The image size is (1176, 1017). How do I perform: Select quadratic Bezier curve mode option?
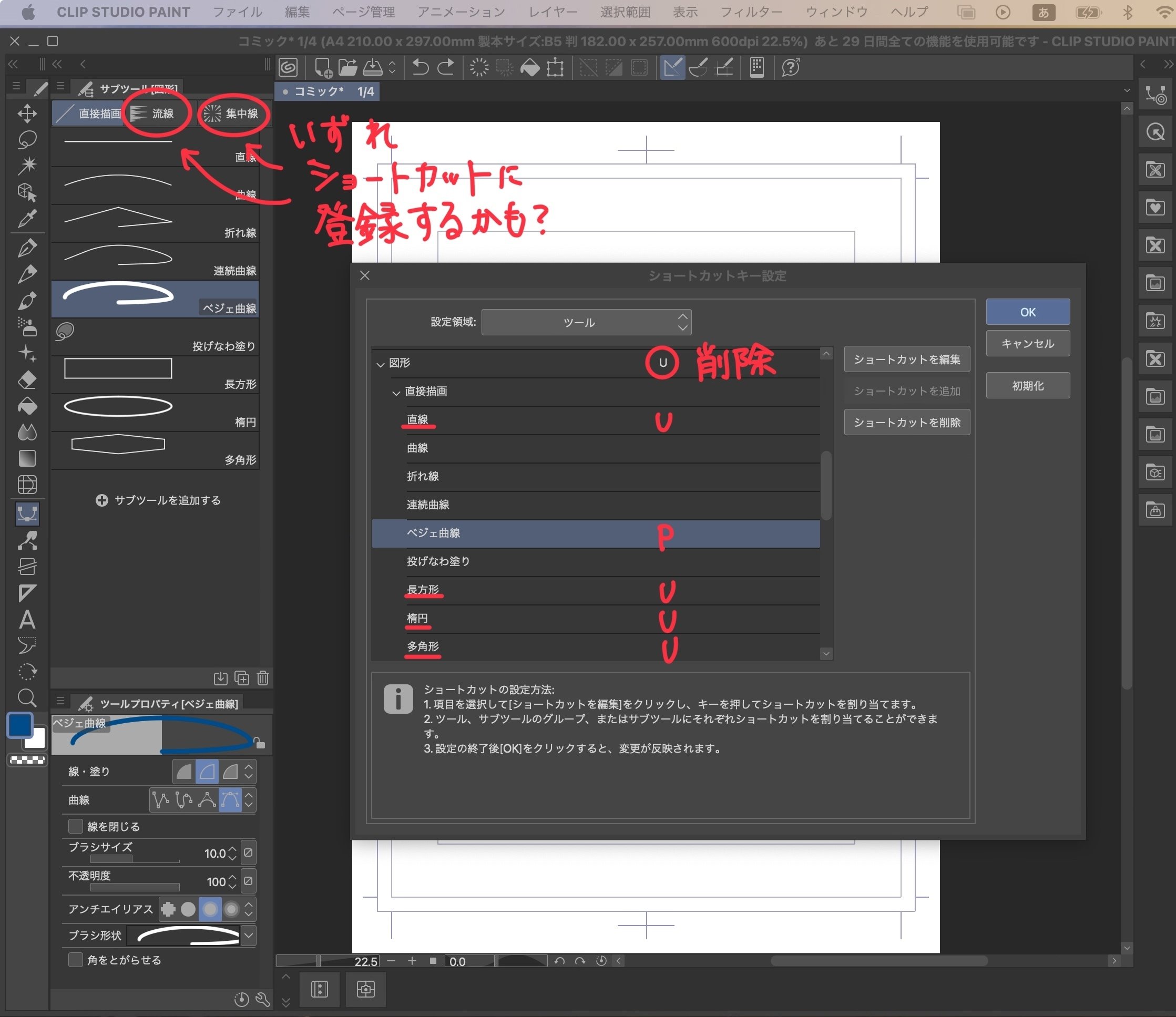pyautogui.click(x=207, y=799)
